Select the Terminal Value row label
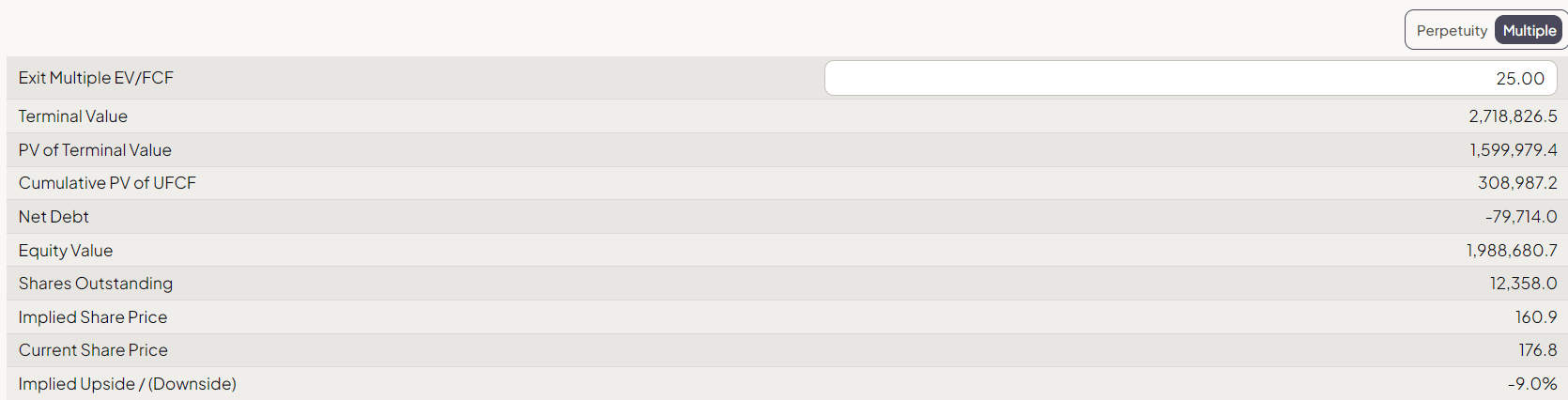 (x=73, y=116)
